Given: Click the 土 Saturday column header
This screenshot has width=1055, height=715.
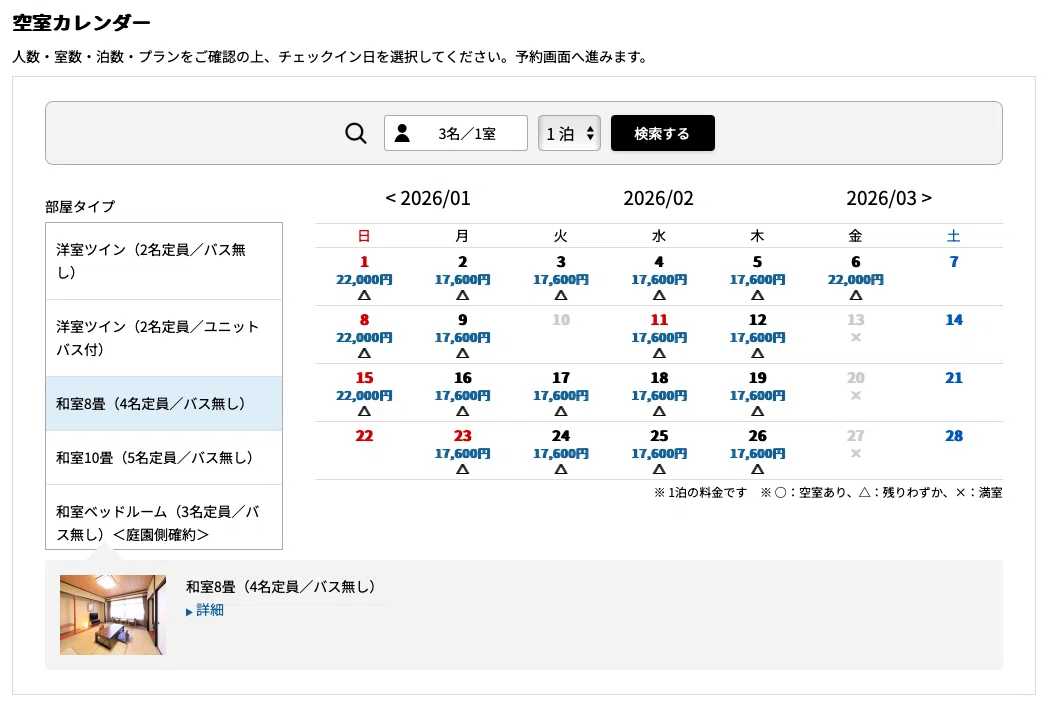Looking at the screenshot, I should 953,235.
